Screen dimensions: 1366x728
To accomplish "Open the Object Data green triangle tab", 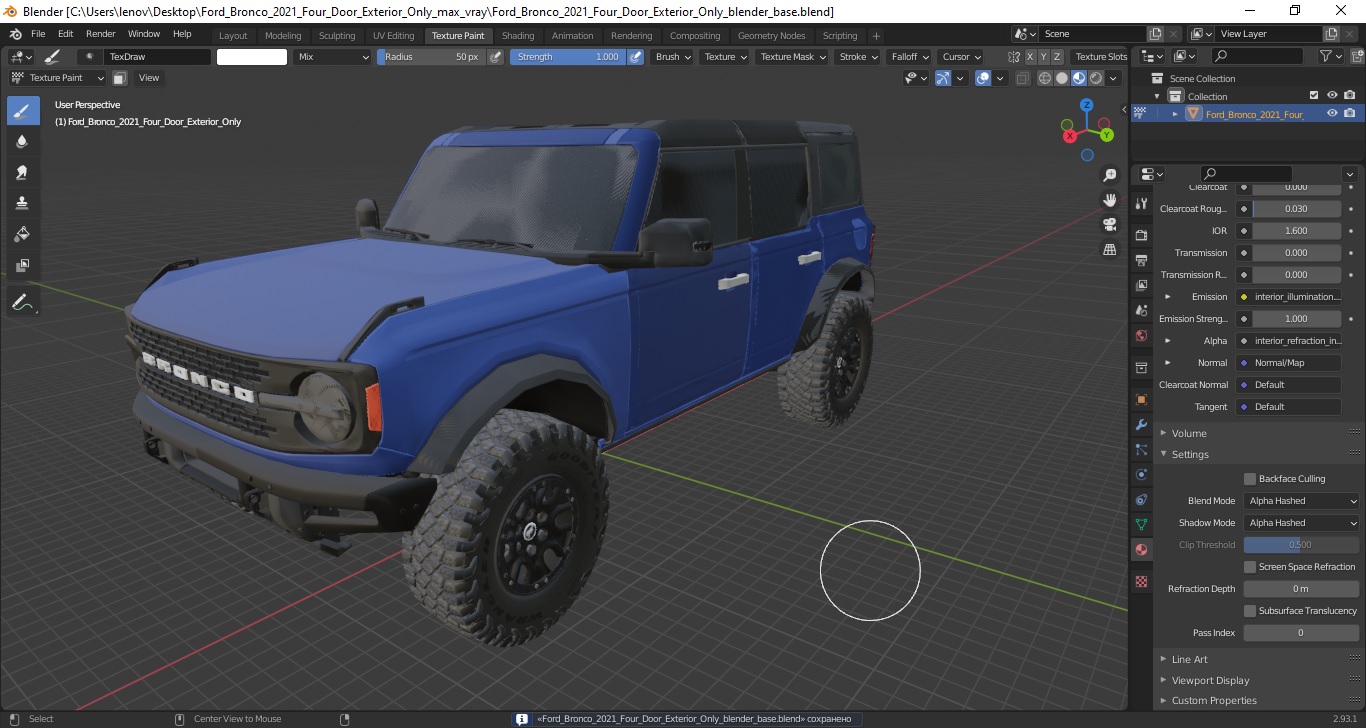I will click(x=1141, y=524).
